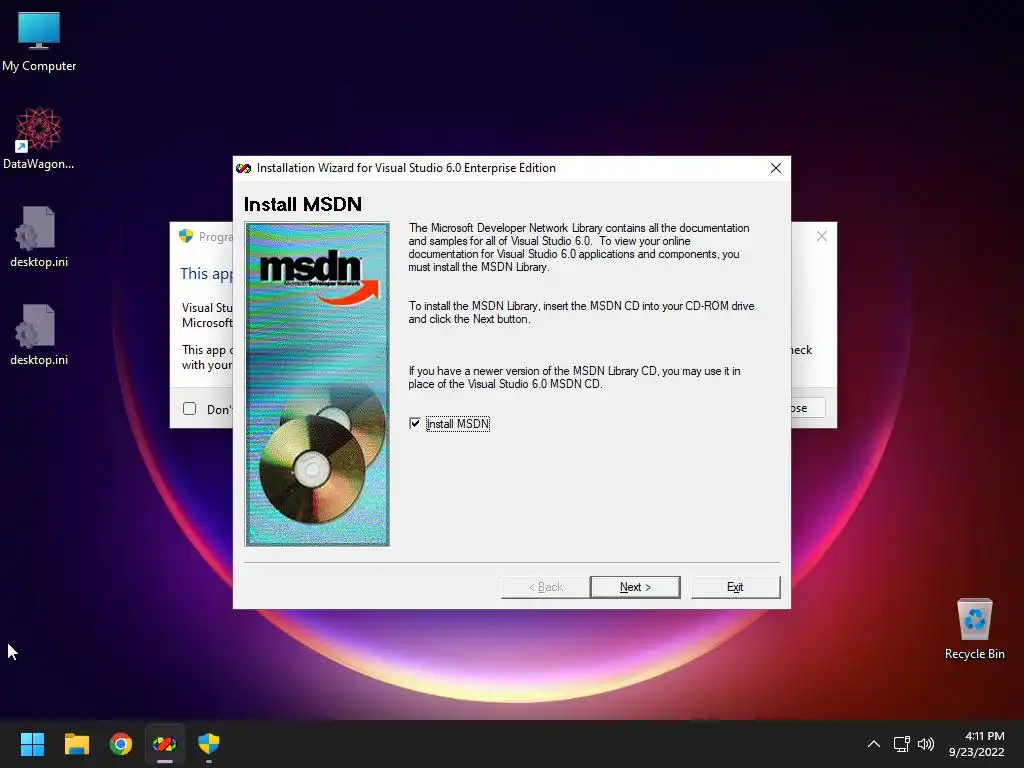Open the Windows Start menu
Screen dimensions: 1024x768
point(32,744)
